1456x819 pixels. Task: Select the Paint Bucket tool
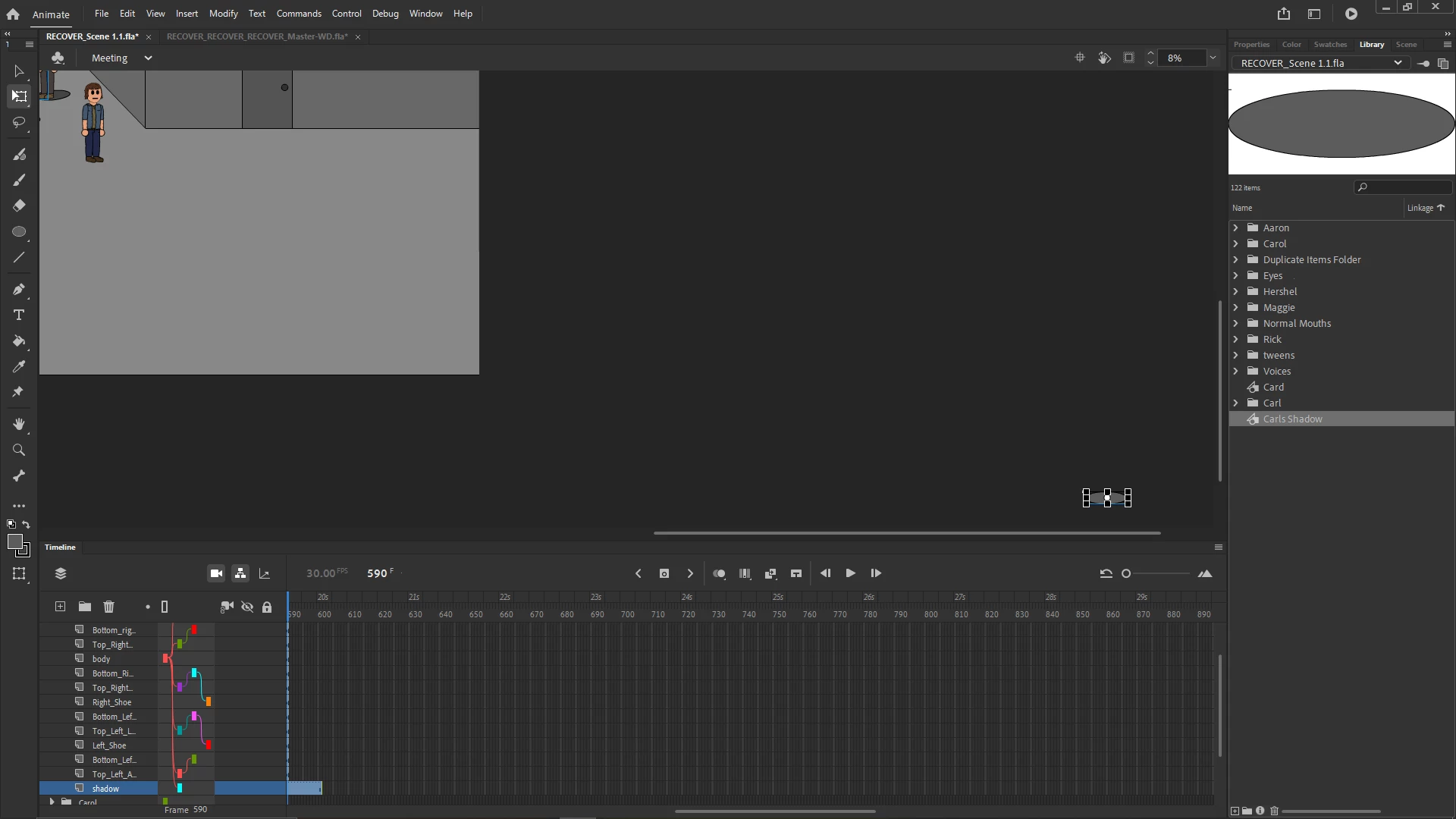(19, 341)
